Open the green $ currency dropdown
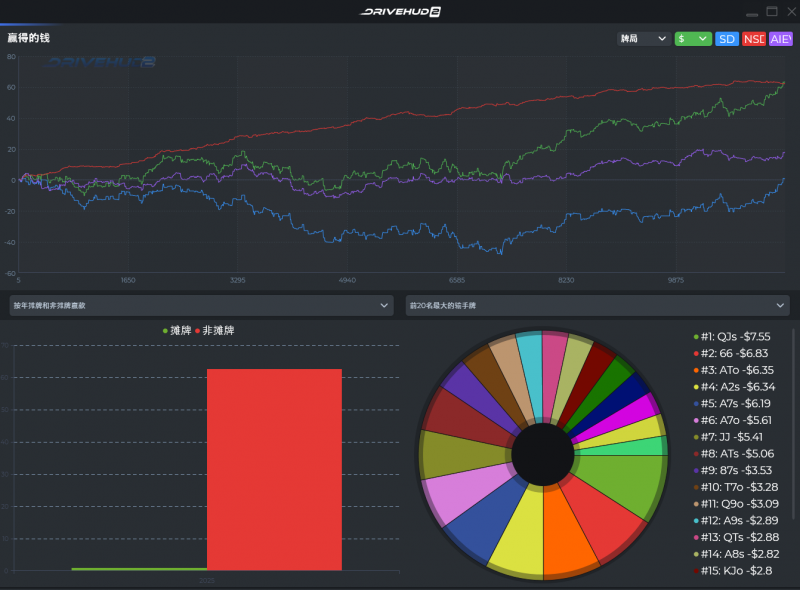800x590 pixels. (693, 38)
